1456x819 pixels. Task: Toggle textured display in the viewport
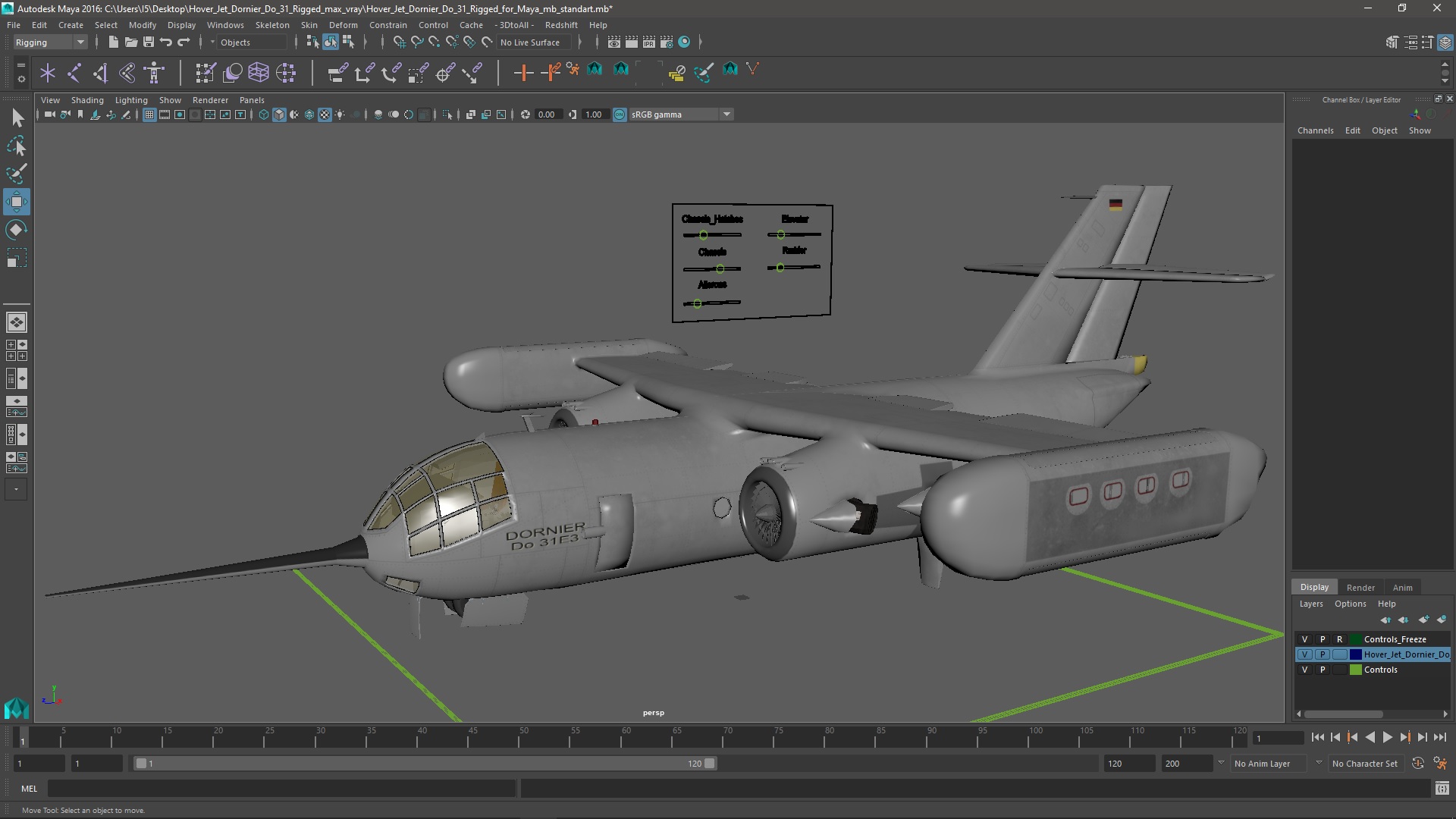point(325,115)
